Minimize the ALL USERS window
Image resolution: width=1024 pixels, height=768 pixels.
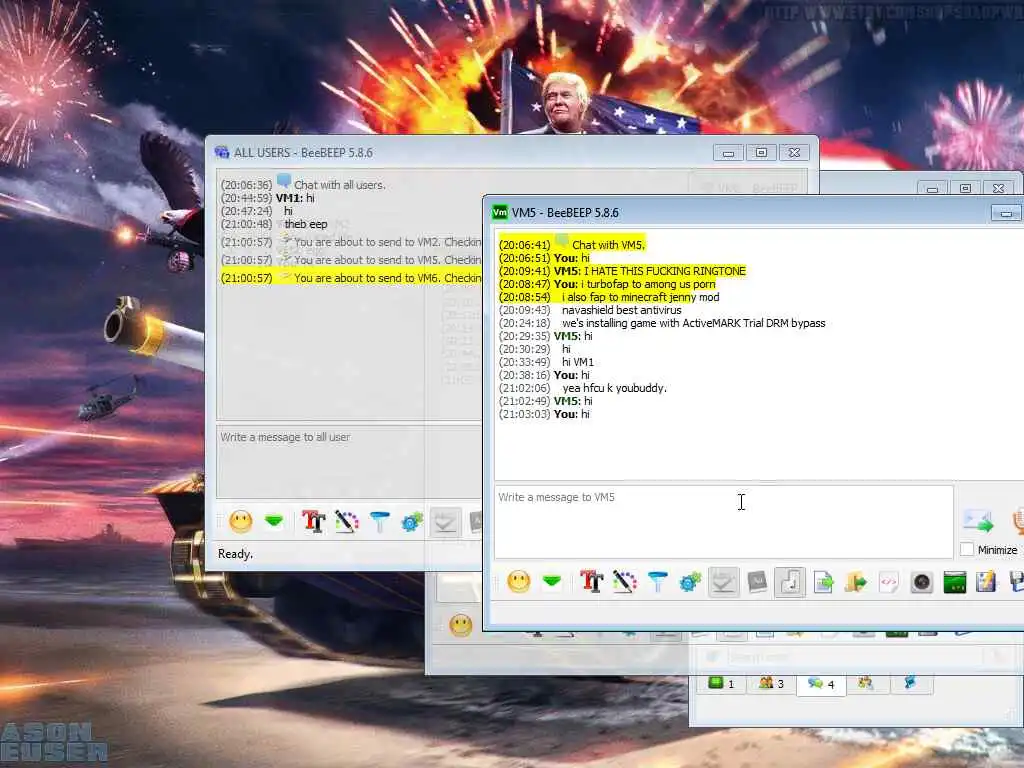(x=729, y=153)
